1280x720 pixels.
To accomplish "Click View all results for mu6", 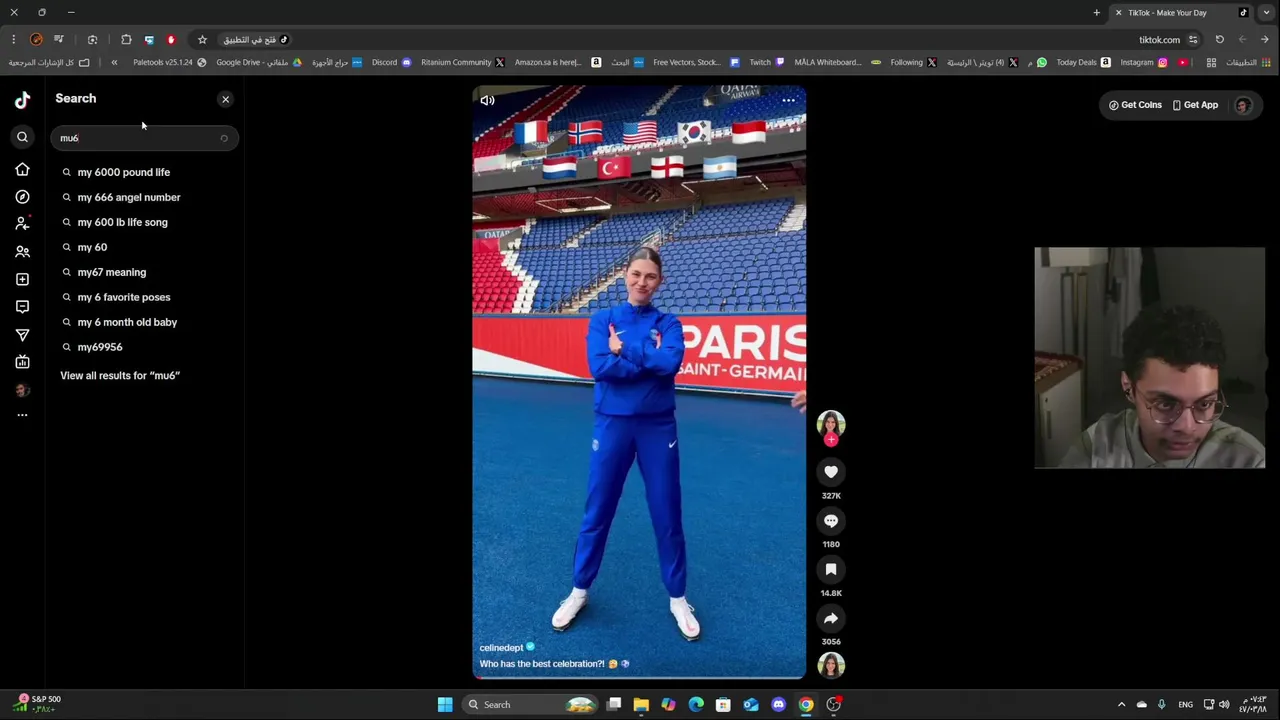I will point(120,375).
